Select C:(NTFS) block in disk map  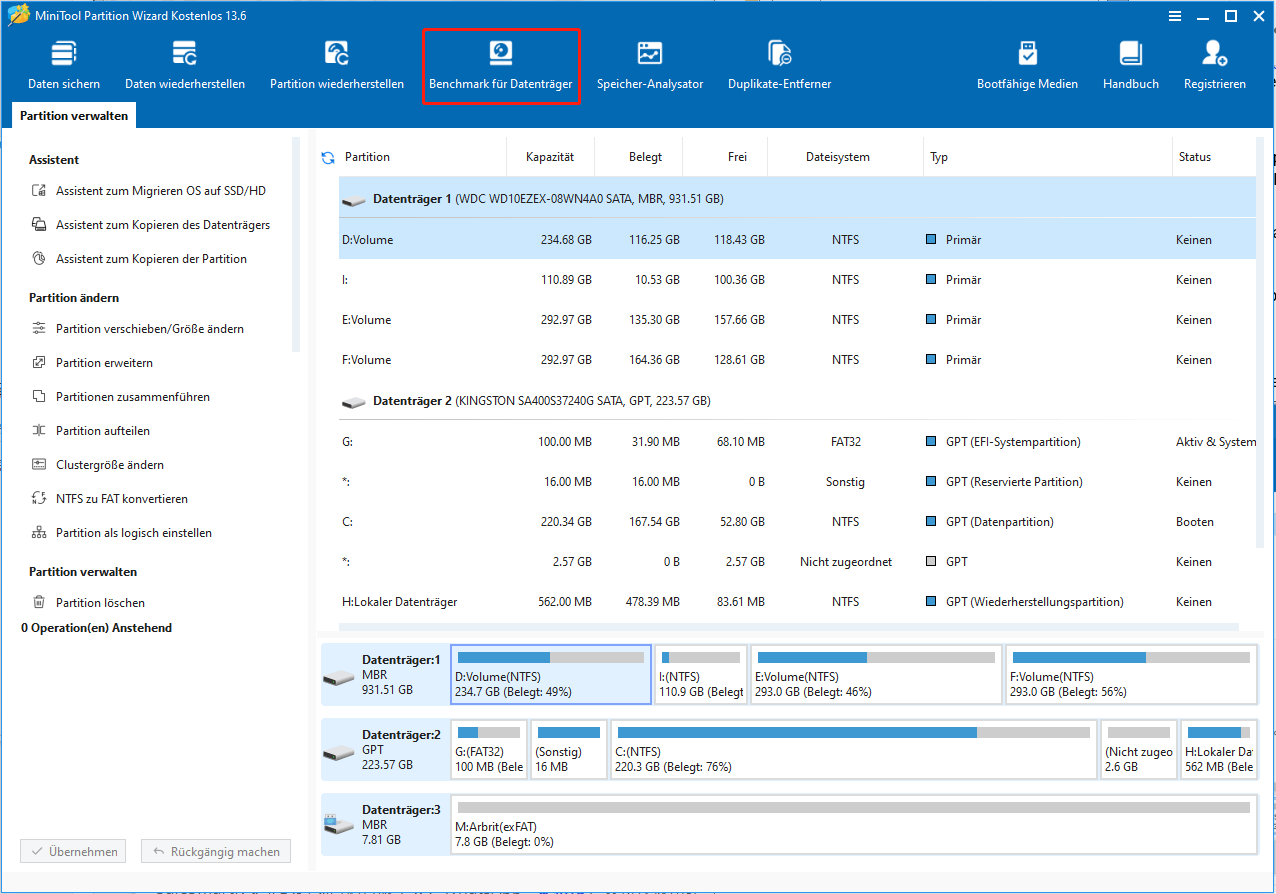click(853, 749)
